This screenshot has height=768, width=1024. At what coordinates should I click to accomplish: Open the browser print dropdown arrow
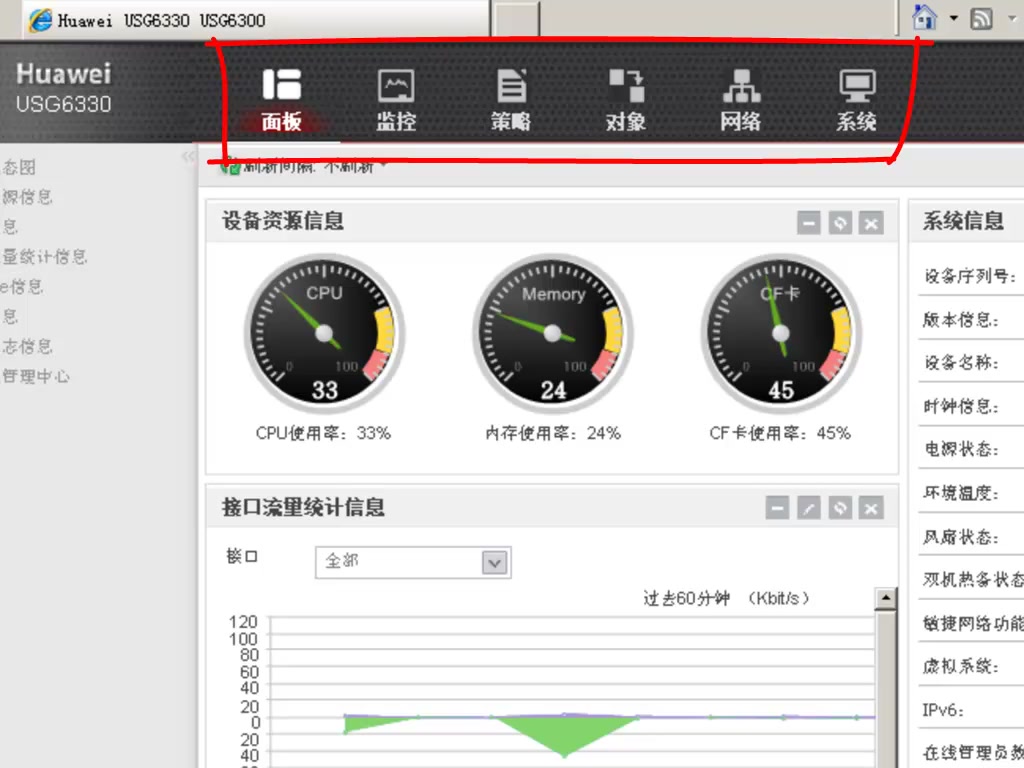pyautogui.click(x=1012, y=17)
